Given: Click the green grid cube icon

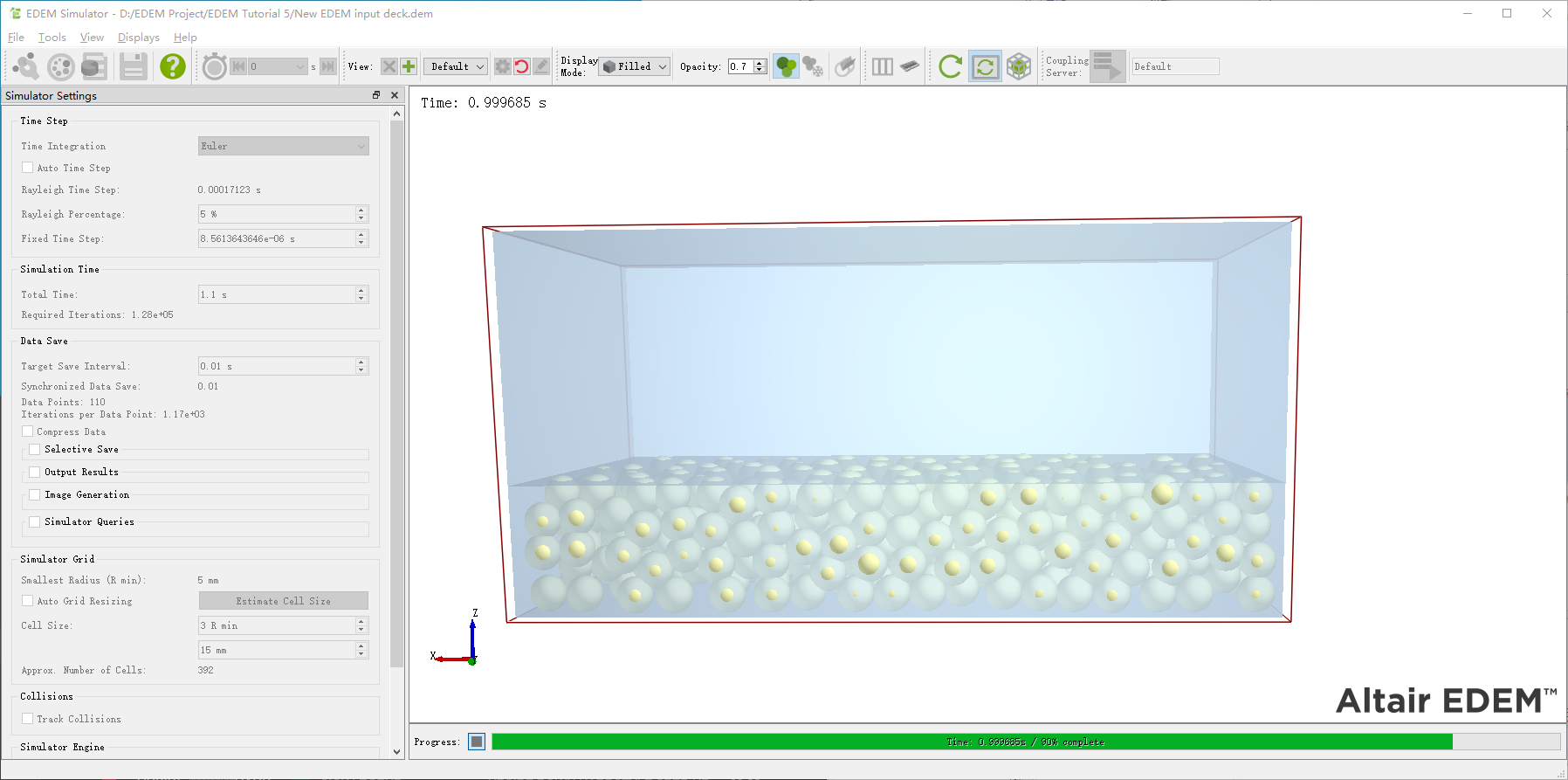Looking at the screenshot, I should [x=1019, y=66].
